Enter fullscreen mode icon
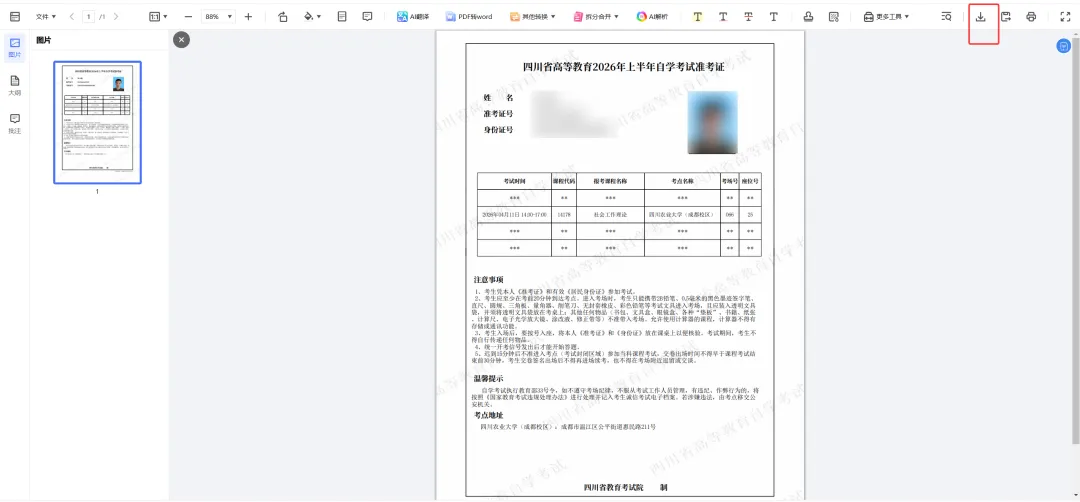 1065,17
